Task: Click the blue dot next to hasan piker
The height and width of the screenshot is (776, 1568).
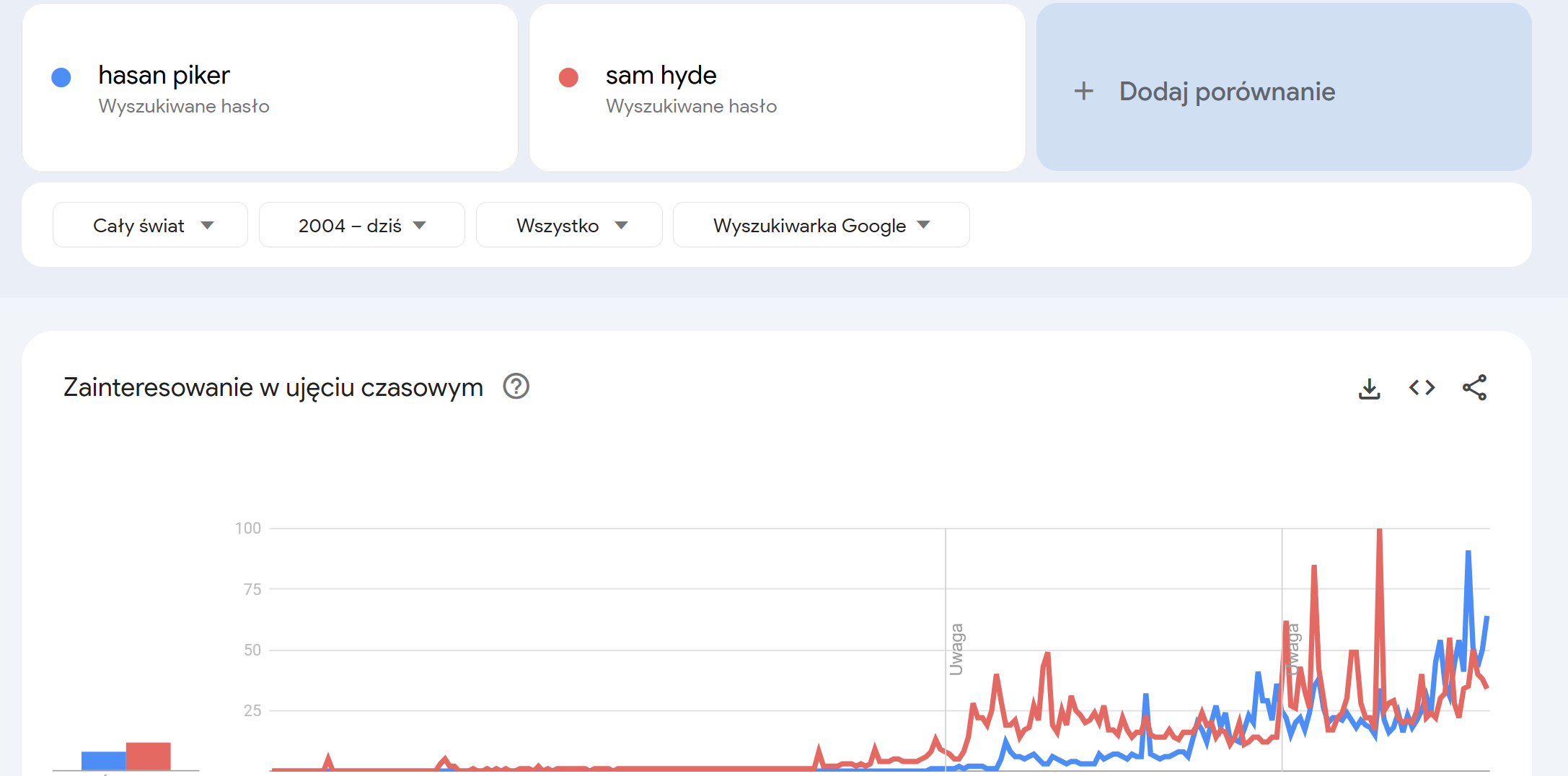Action: point(61,77)
